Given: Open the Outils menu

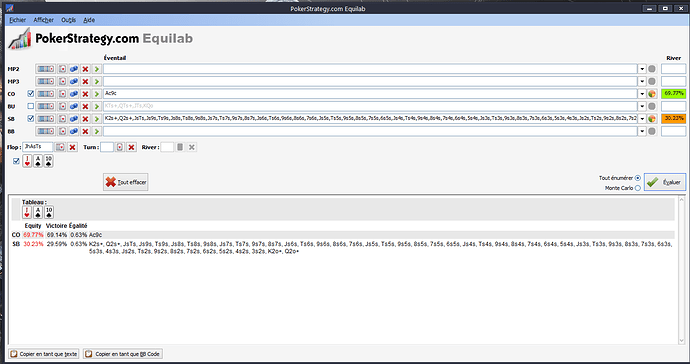Looking at the screenshot, I should [68, 20].
